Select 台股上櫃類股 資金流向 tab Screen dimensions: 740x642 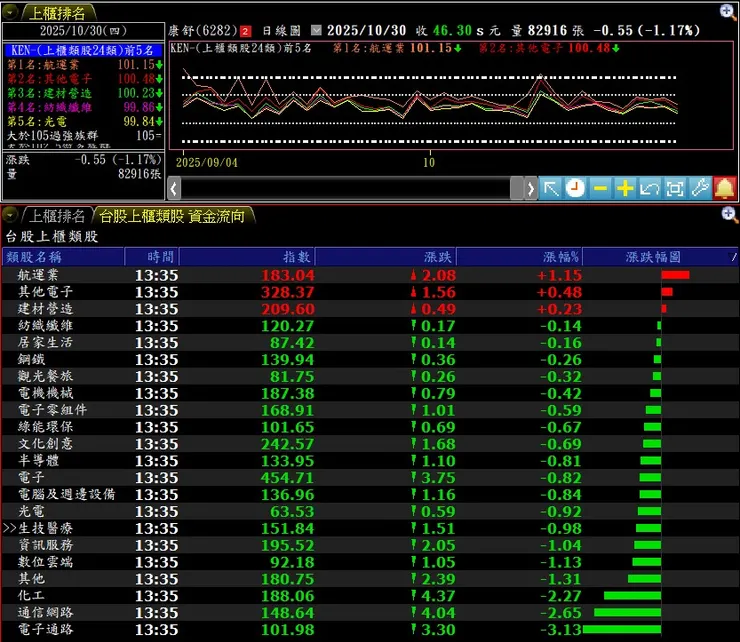coord(172,216)
